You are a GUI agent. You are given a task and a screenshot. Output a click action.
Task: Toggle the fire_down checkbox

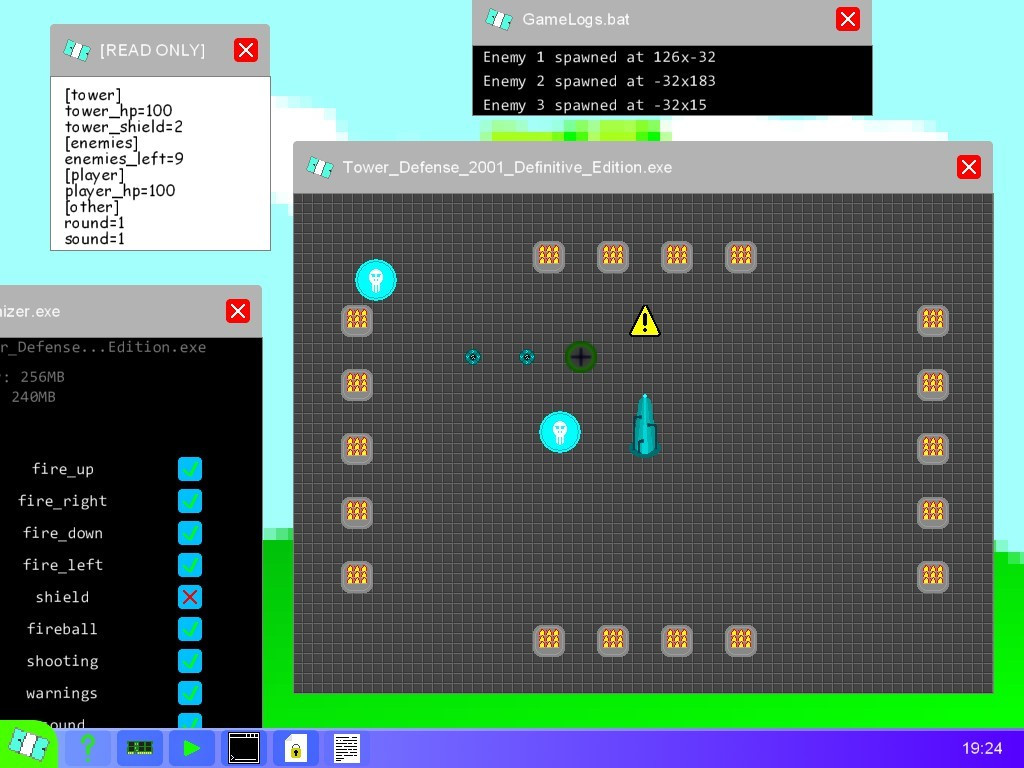pos(190,533)
